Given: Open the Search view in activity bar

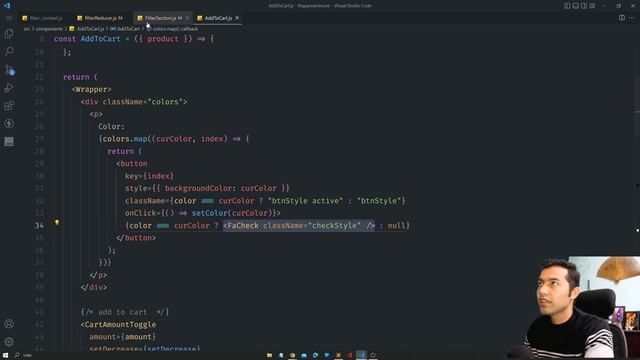Looking at the screenshot, I should pyautogui.click(x=9, y=51).
